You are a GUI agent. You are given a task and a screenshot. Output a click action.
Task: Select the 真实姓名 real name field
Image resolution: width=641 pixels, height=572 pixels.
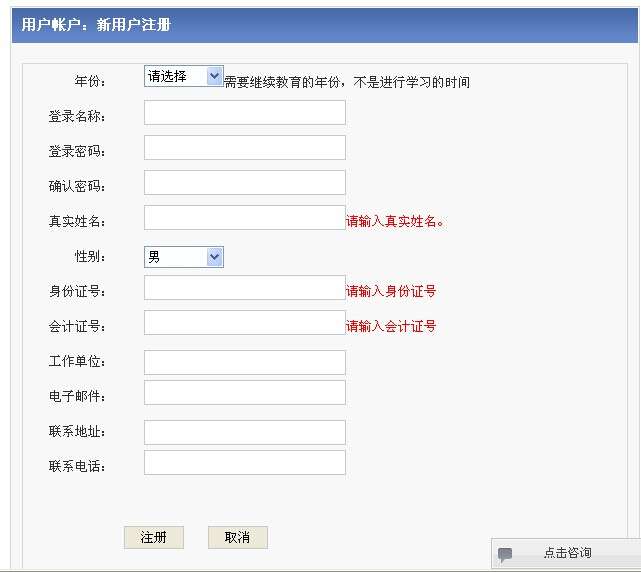pyautogui.click(x=244, y=218)
